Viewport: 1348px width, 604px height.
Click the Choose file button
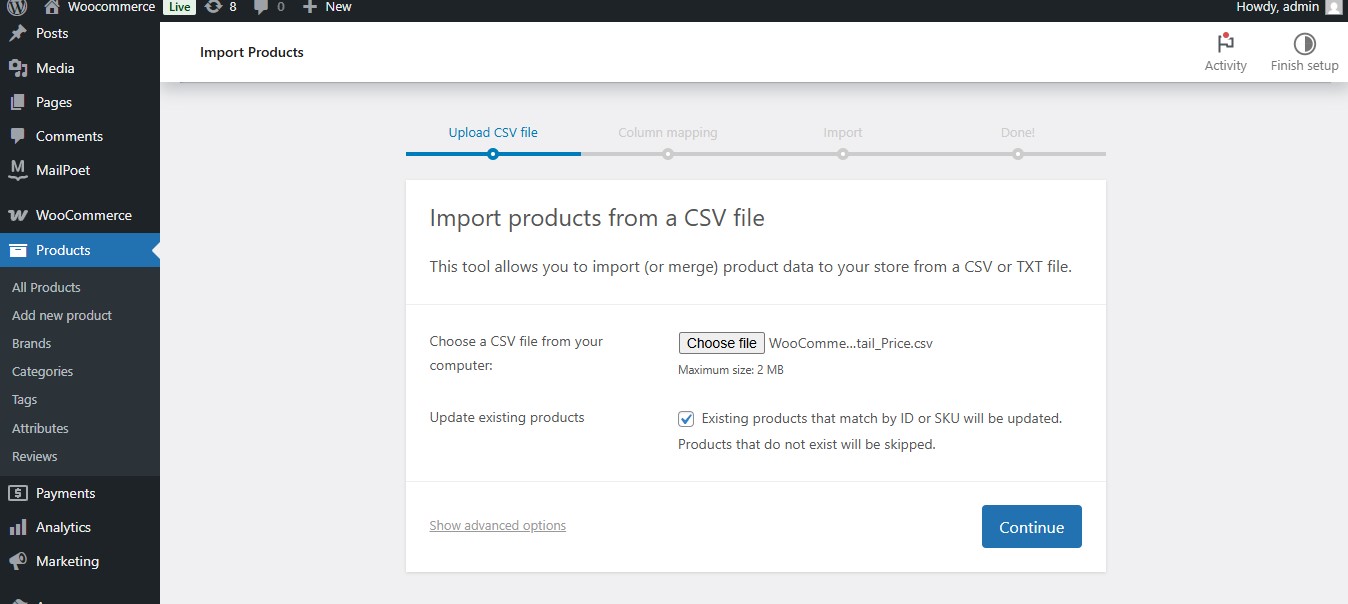[721, 343]
